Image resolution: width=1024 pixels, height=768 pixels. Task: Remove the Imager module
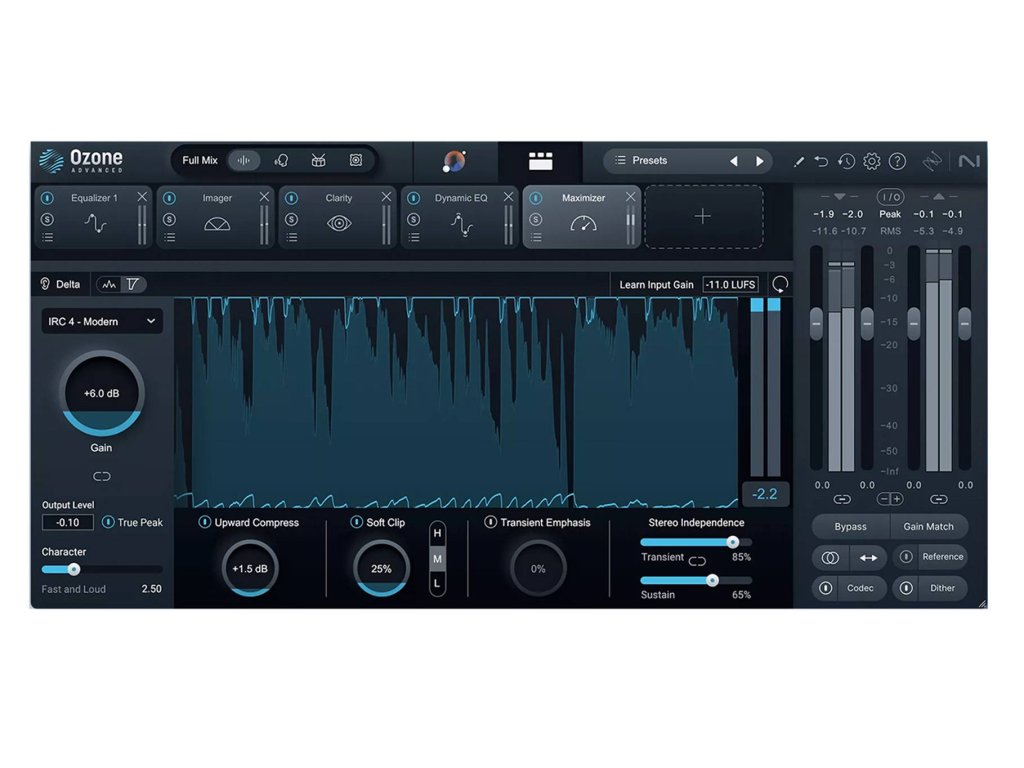tap(264, 197)
